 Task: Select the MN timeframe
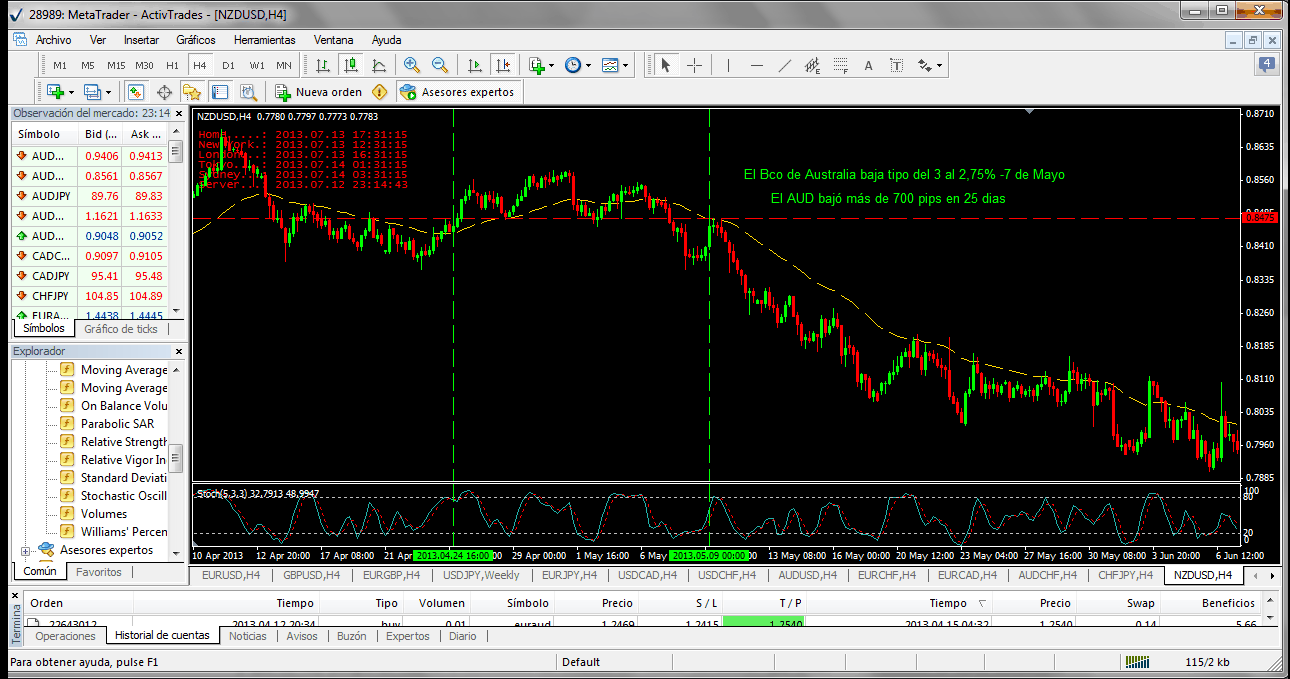(x=284, y=65)
